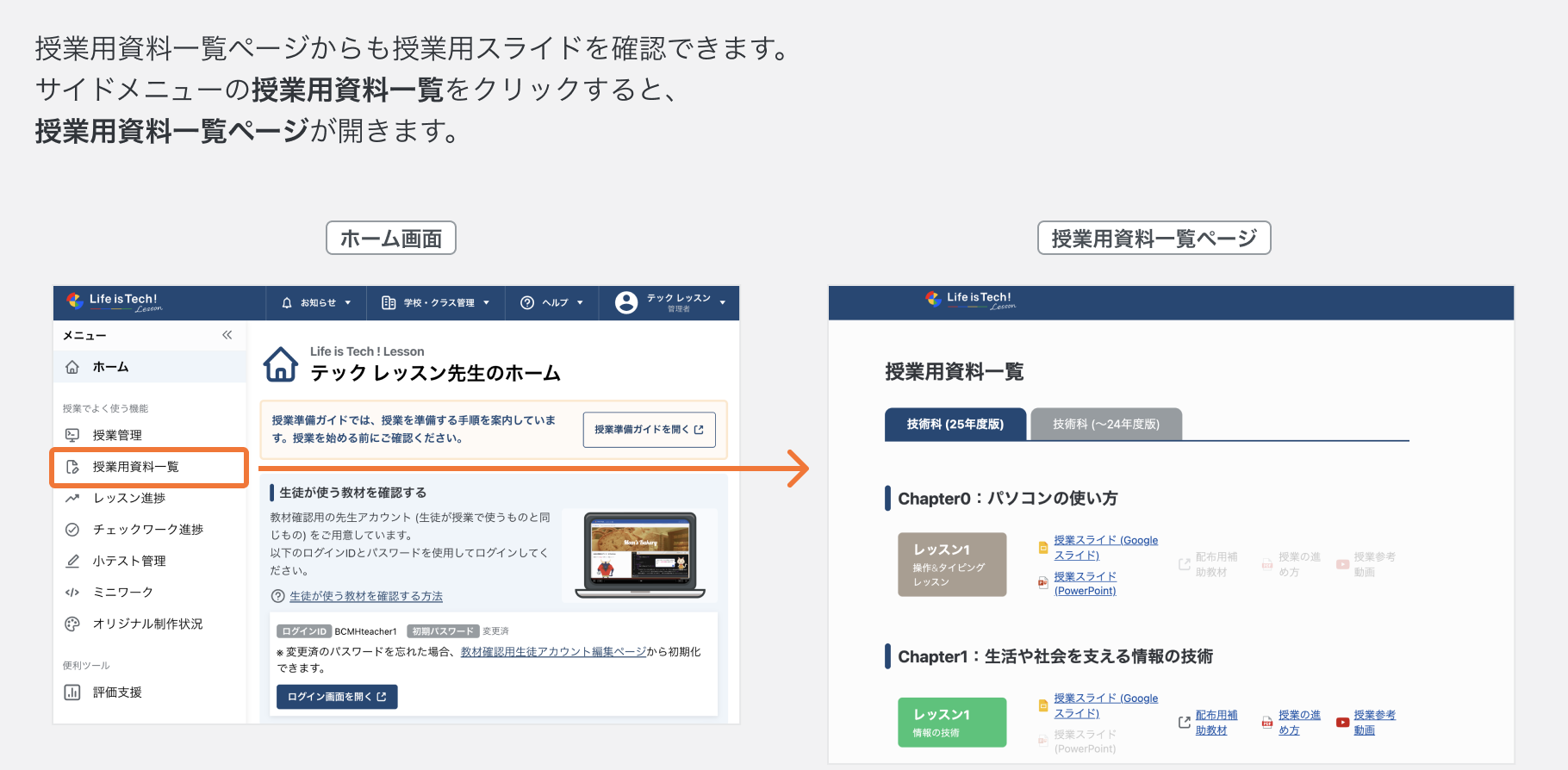This screenshot has height=770, width=1568.
Task: Click the code brackets icon for ミニワーク
Action: 72,593
